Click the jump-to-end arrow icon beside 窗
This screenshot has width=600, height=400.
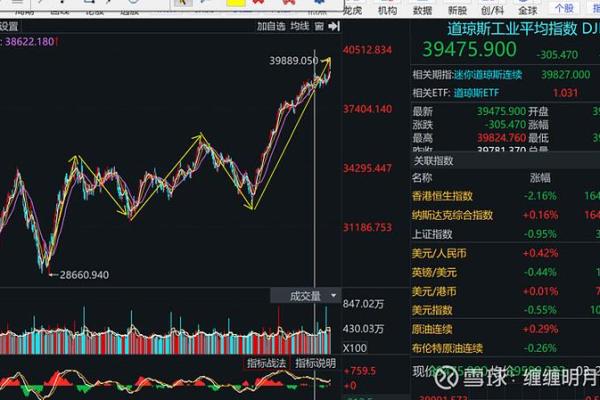pyautogui.click(x=334, y=26)
